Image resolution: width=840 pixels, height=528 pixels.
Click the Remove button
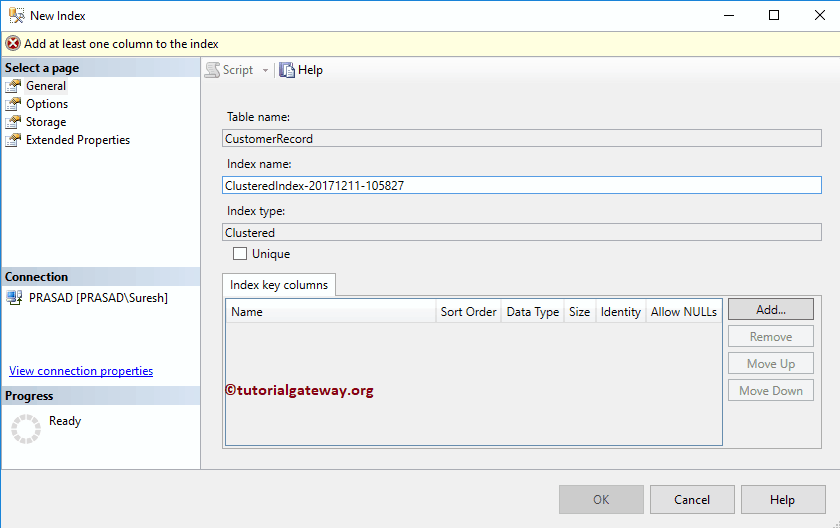pos(770,337)
